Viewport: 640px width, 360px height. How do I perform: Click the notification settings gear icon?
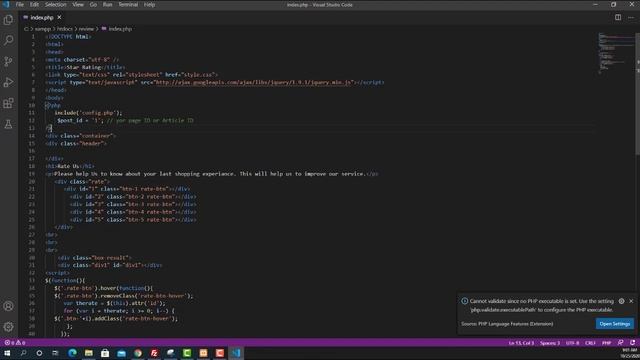coord(621,301)
